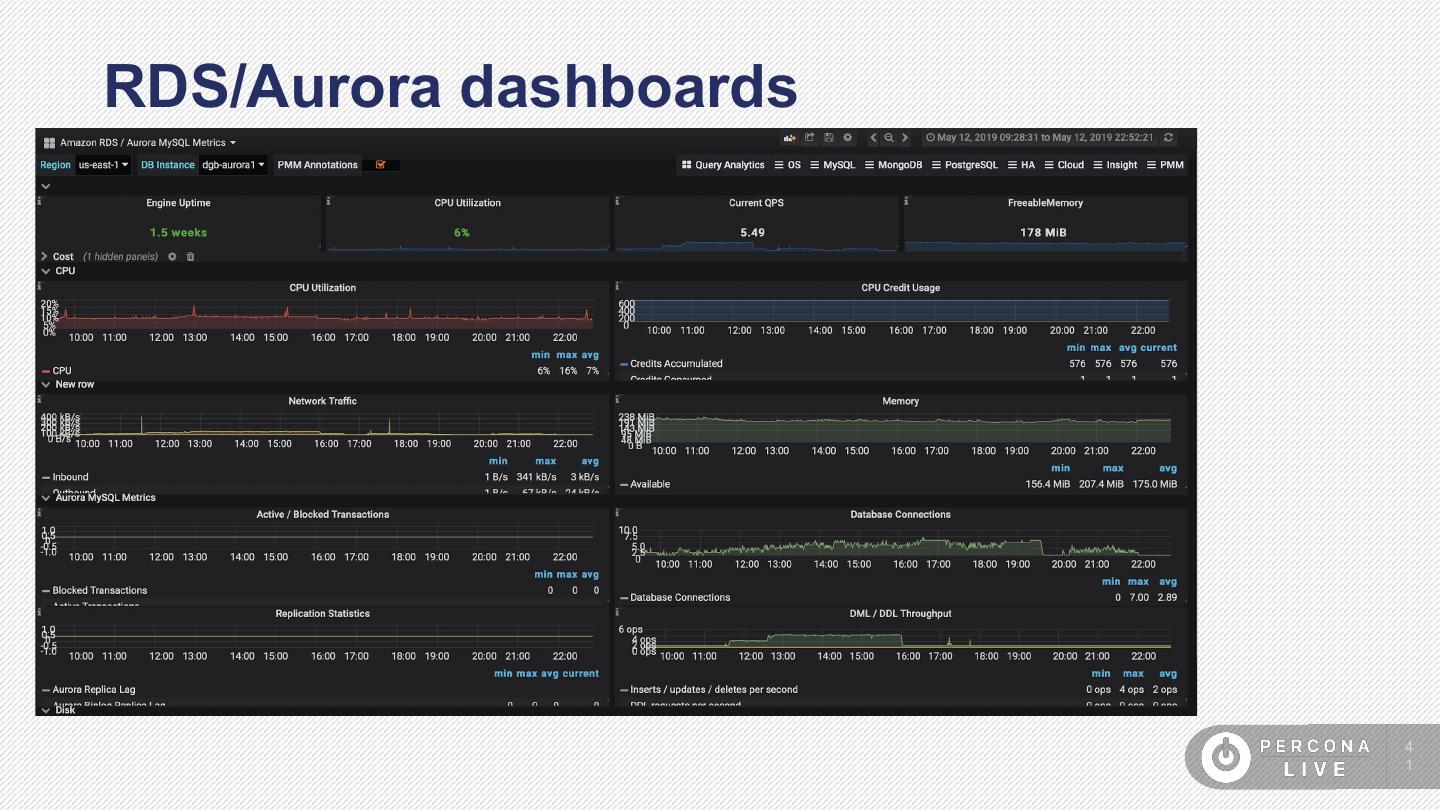Screen dimensions: 1440x810
Task: Save the dashboard with the disk icon
Action: (x=829, y=138)
